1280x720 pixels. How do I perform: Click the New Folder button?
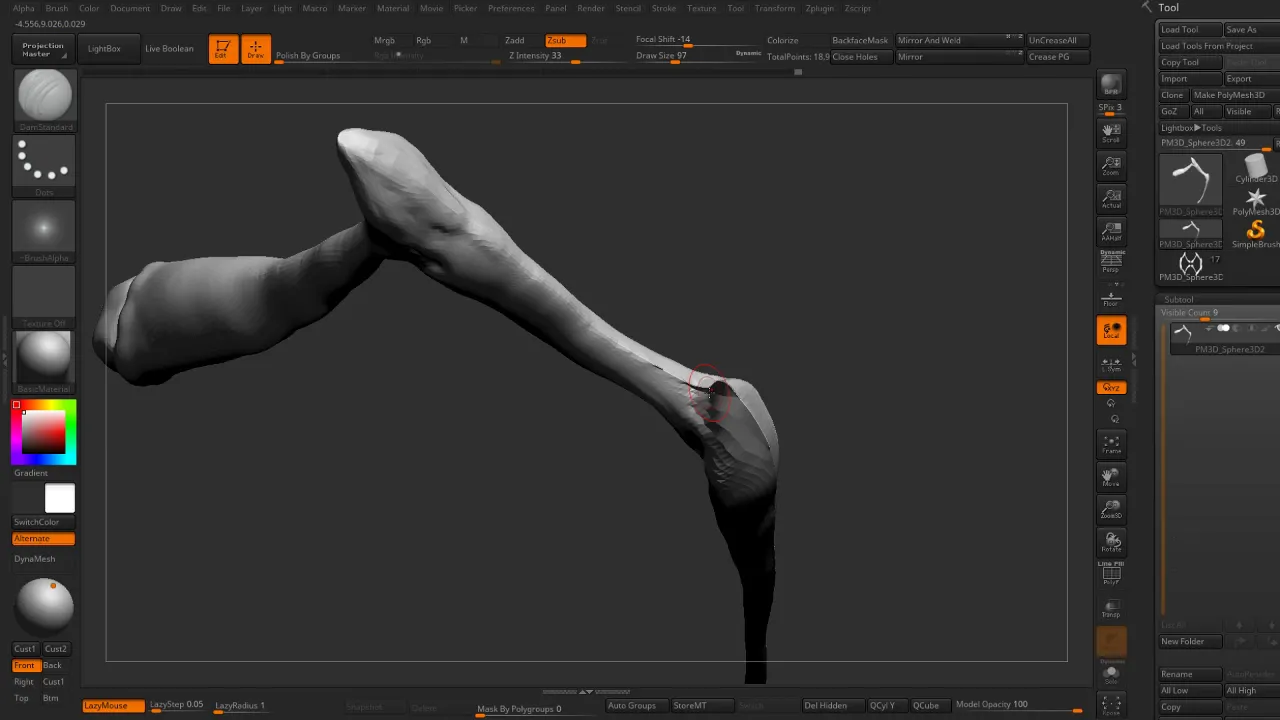(1190, 642)
